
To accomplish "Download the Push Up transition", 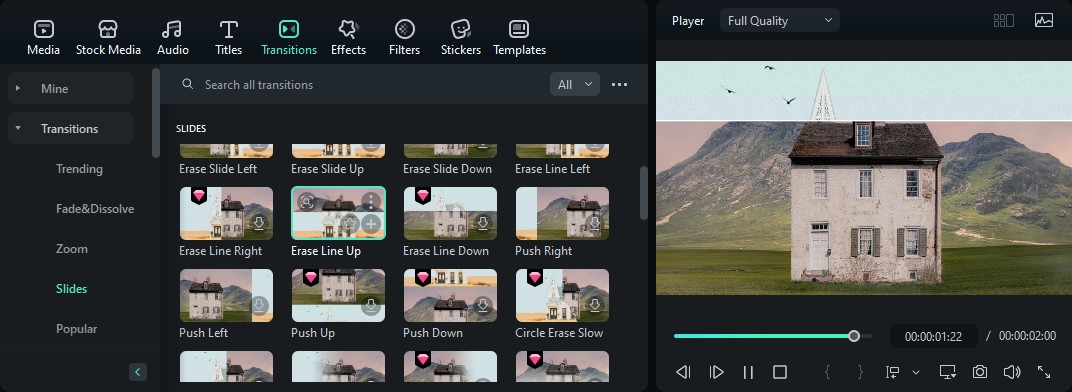I will tap(371, 306).
